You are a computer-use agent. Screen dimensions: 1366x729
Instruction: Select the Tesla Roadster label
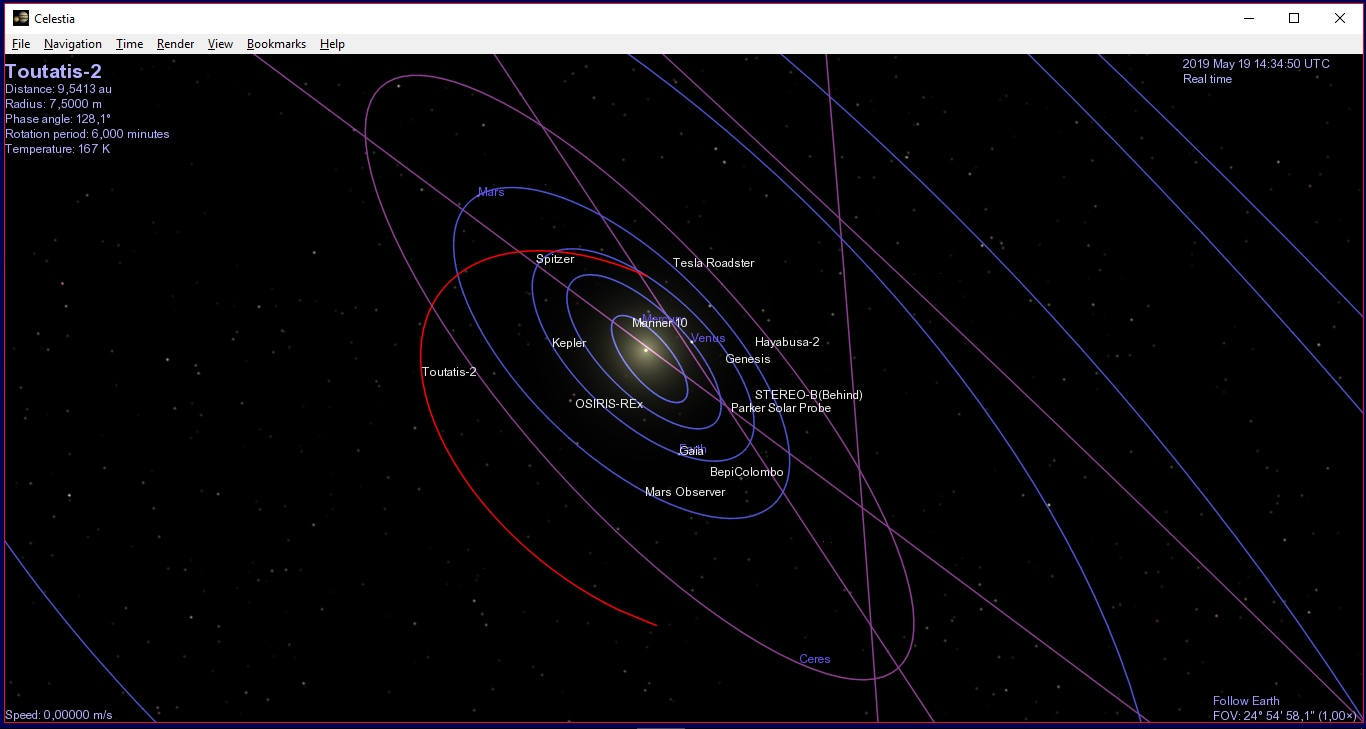point(713,263)
